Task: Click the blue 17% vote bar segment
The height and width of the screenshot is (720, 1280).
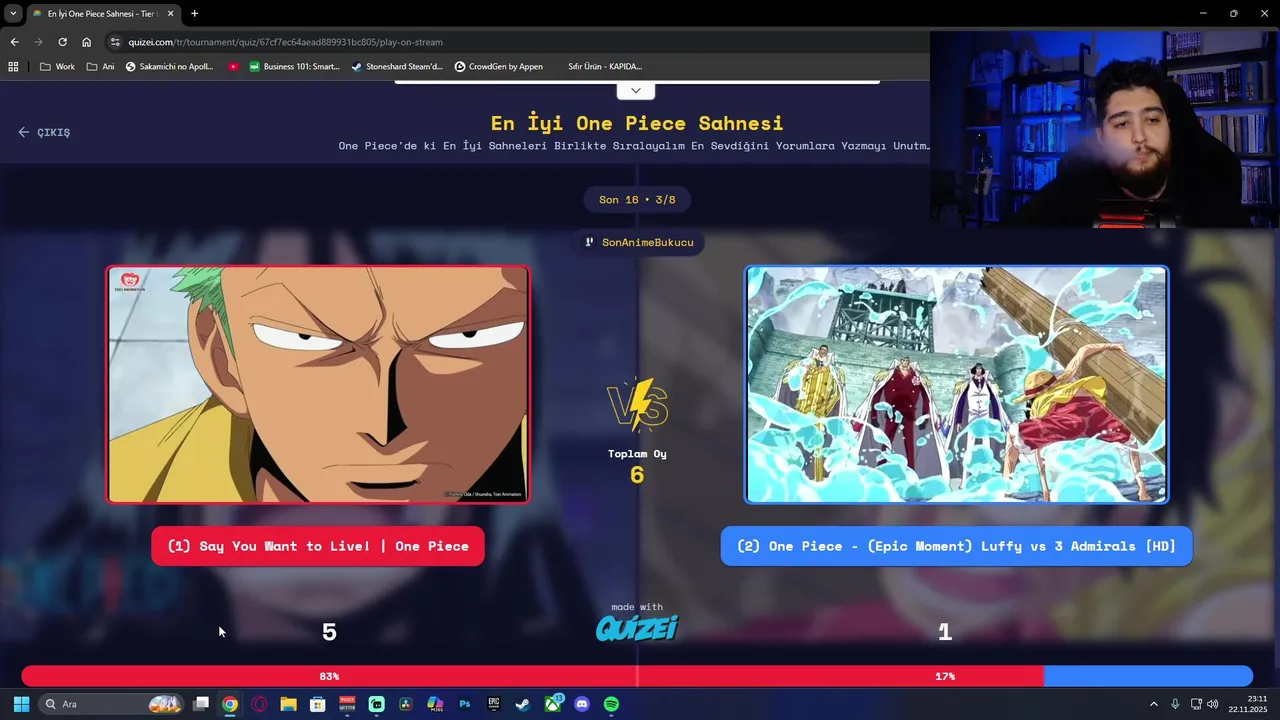Action: point(1148,676)
